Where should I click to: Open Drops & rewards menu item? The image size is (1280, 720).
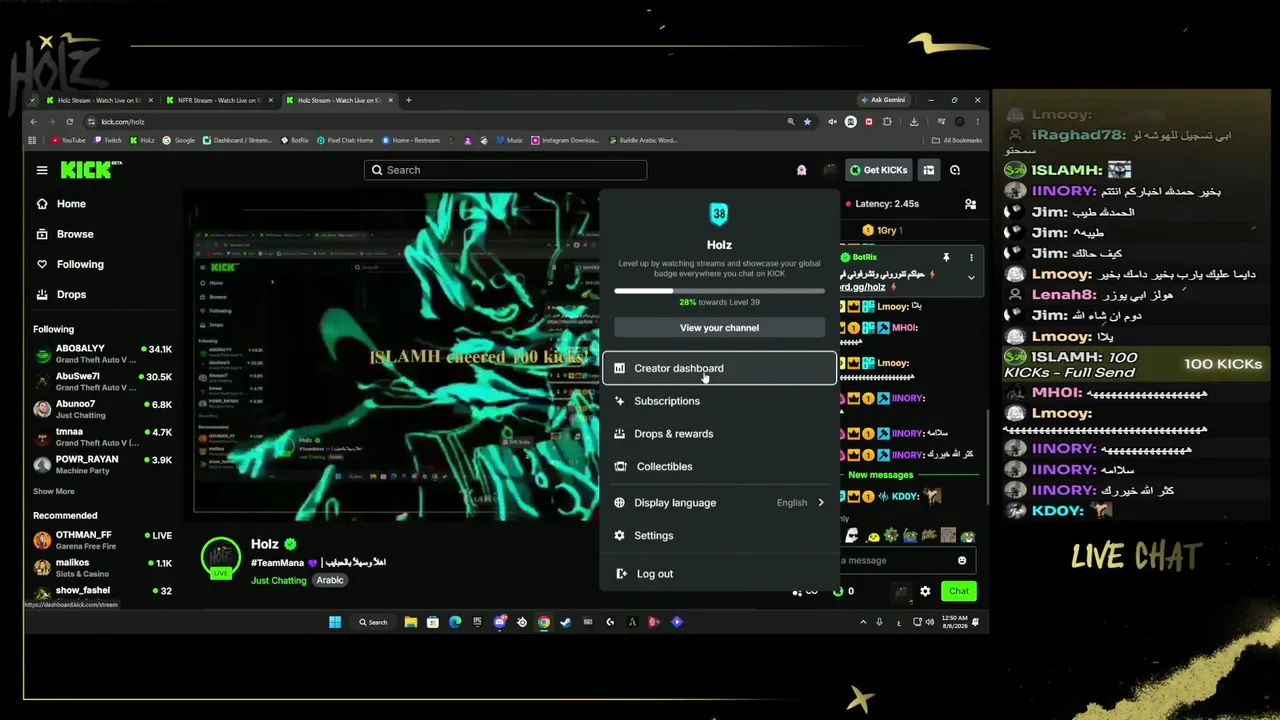tap(719, 434)
